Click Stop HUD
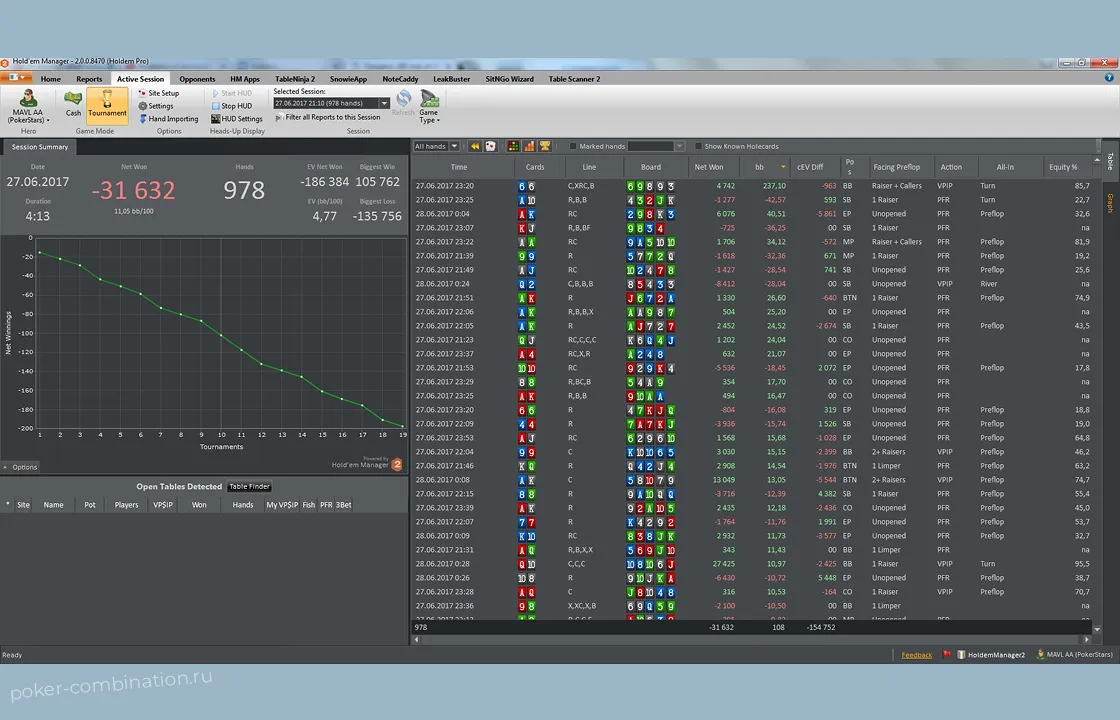The height and width of the screenshot is (720, 1120). 236,106
